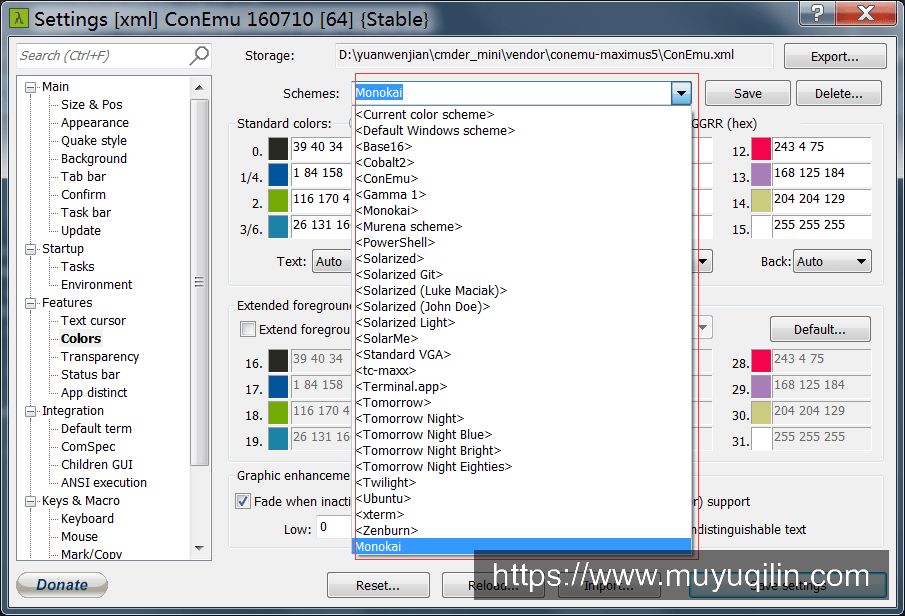This screenshot has height=616, width=905.
Task: Choose the <Solarized Git> scheme
Action: coord(399,274)
